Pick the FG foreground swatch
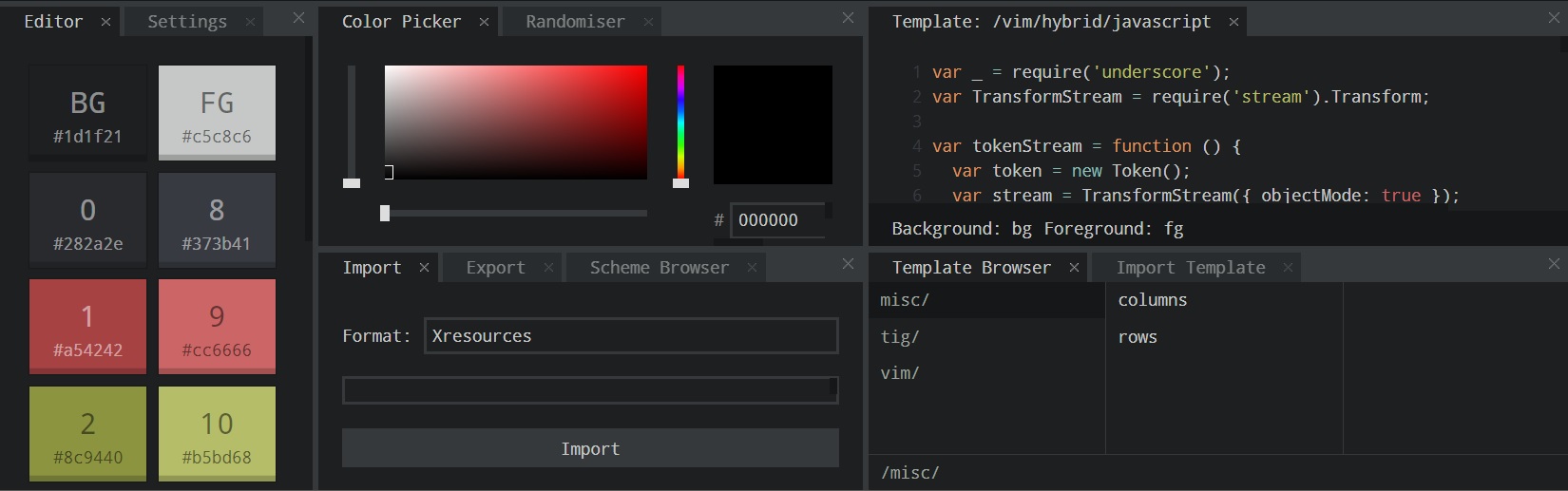The image size is (1568, 491). [x=217, y=112]
